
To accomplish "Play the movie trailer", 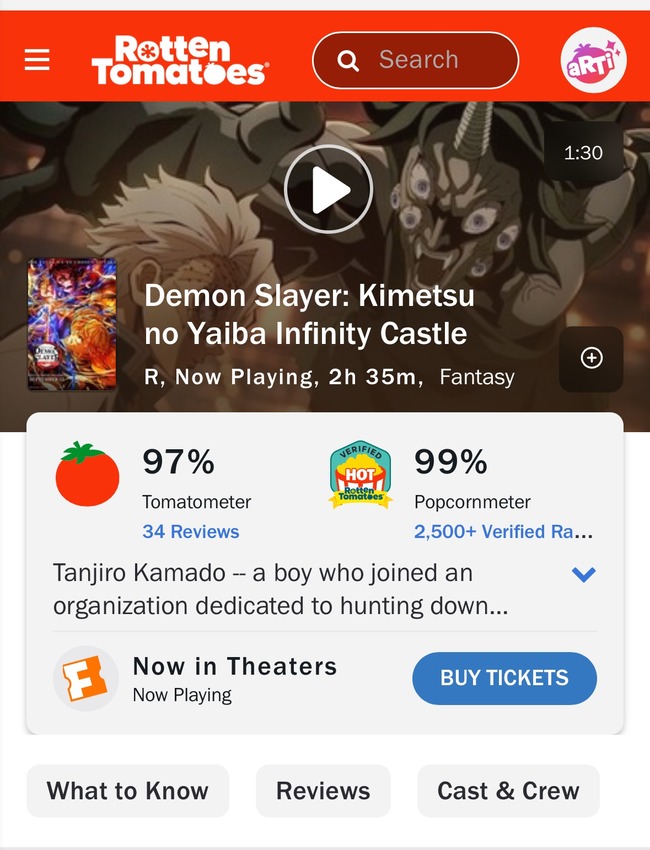I will click(x=329, y=189).
